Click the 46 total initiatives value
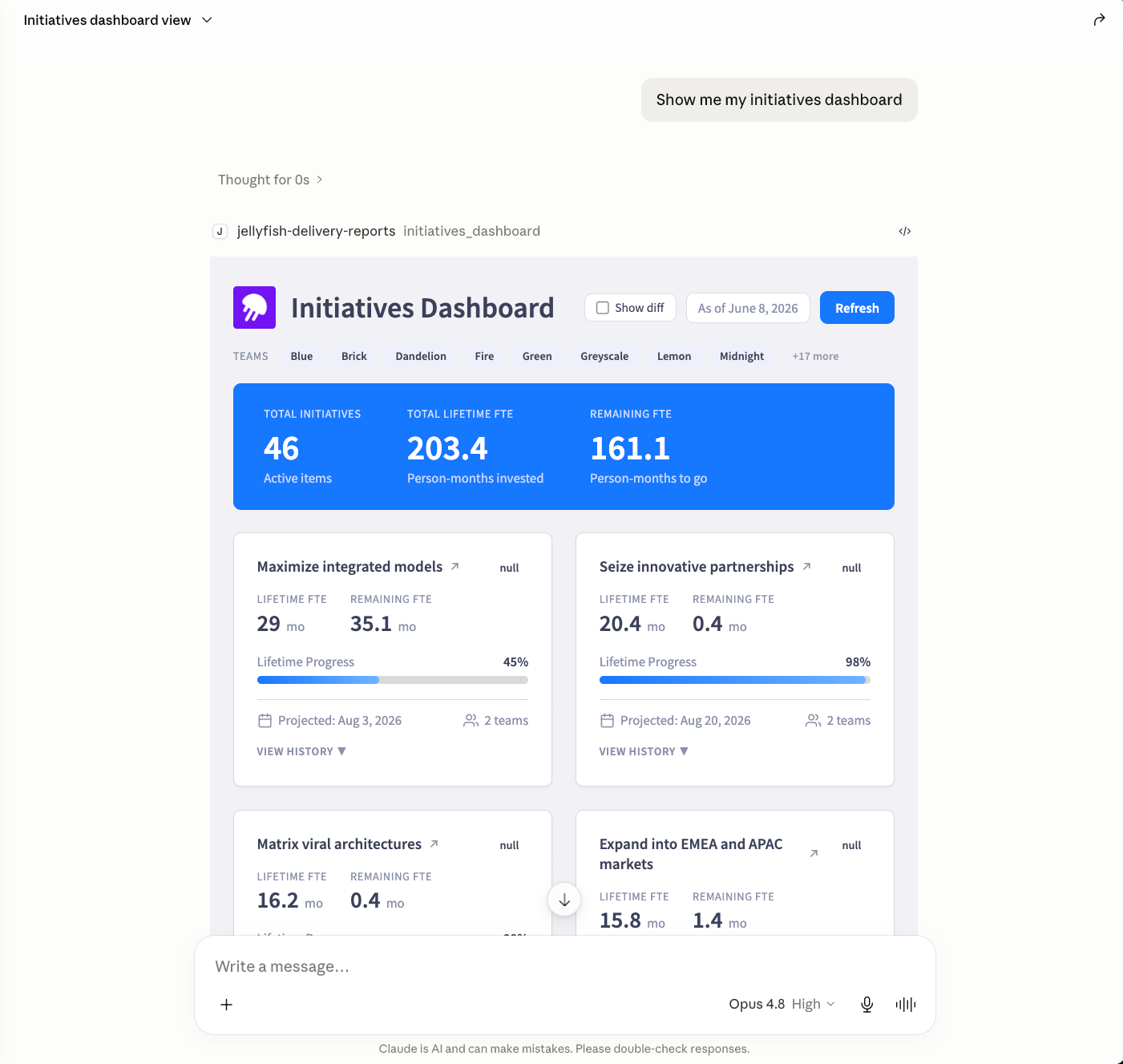 coord(281,448)
